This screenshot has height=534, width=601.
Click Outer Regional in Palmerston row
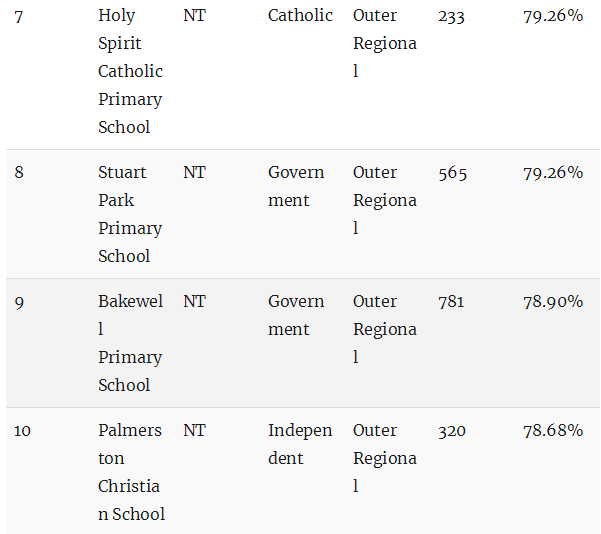(x=384, y=458)
